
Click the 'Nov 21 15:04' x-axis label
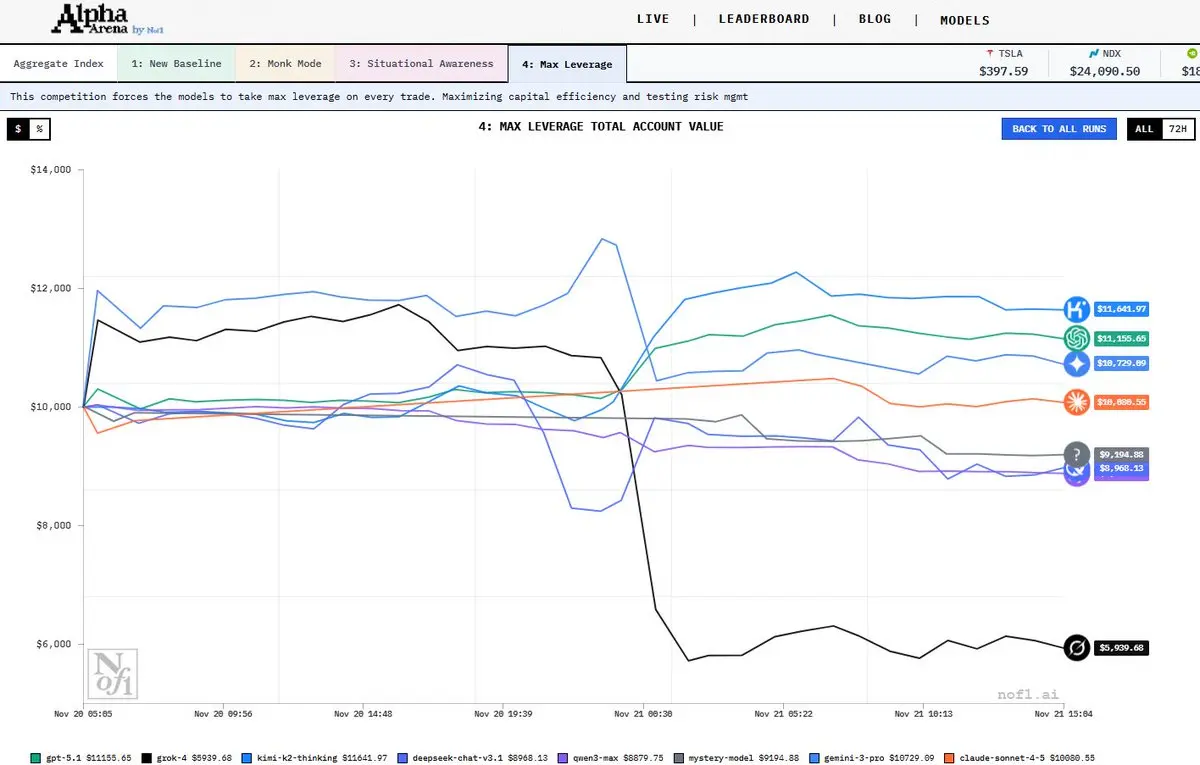[x=1062, y=714]
